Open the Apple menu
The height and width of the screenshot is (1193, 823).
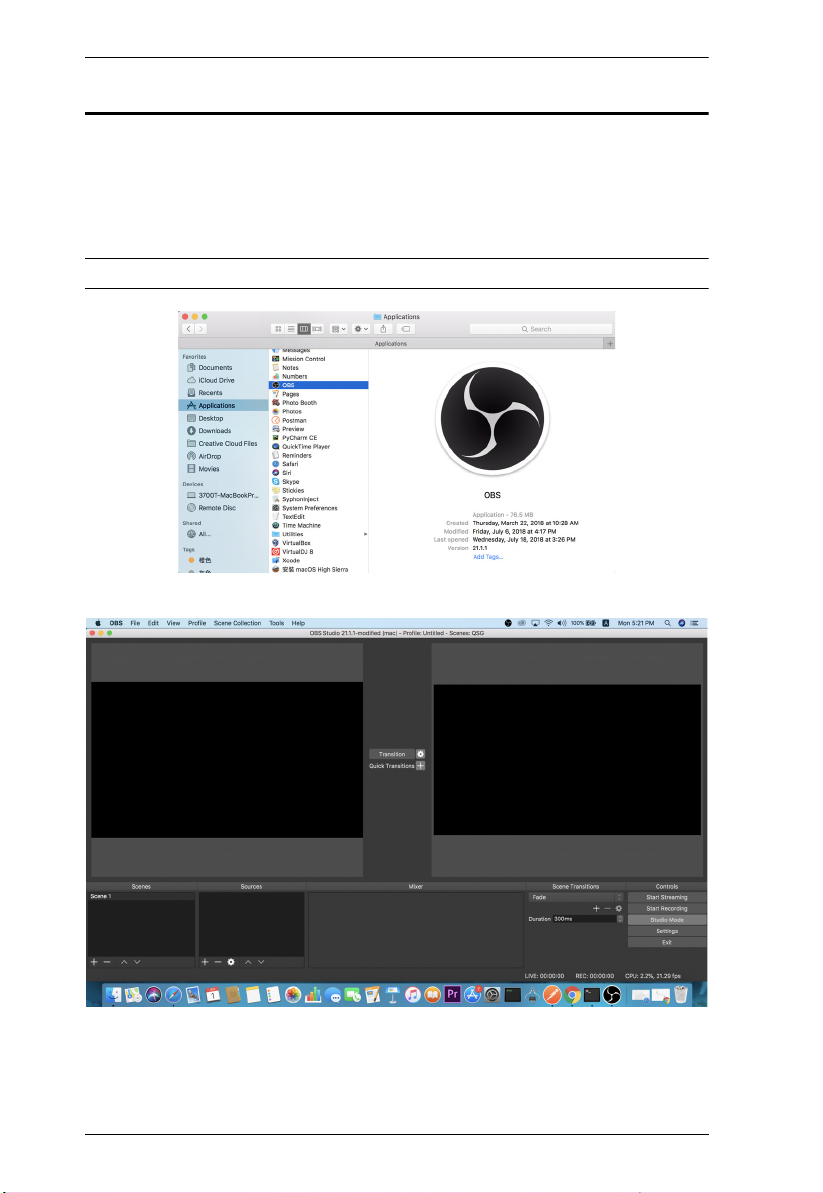[x=97, y=623]
